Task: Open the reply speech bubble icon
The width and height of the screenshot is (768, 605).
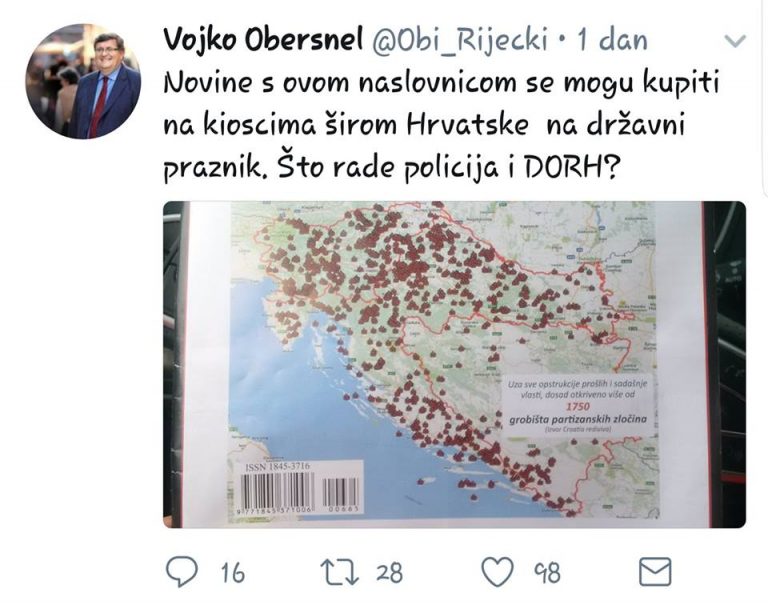Action: (x=182, y=572)
